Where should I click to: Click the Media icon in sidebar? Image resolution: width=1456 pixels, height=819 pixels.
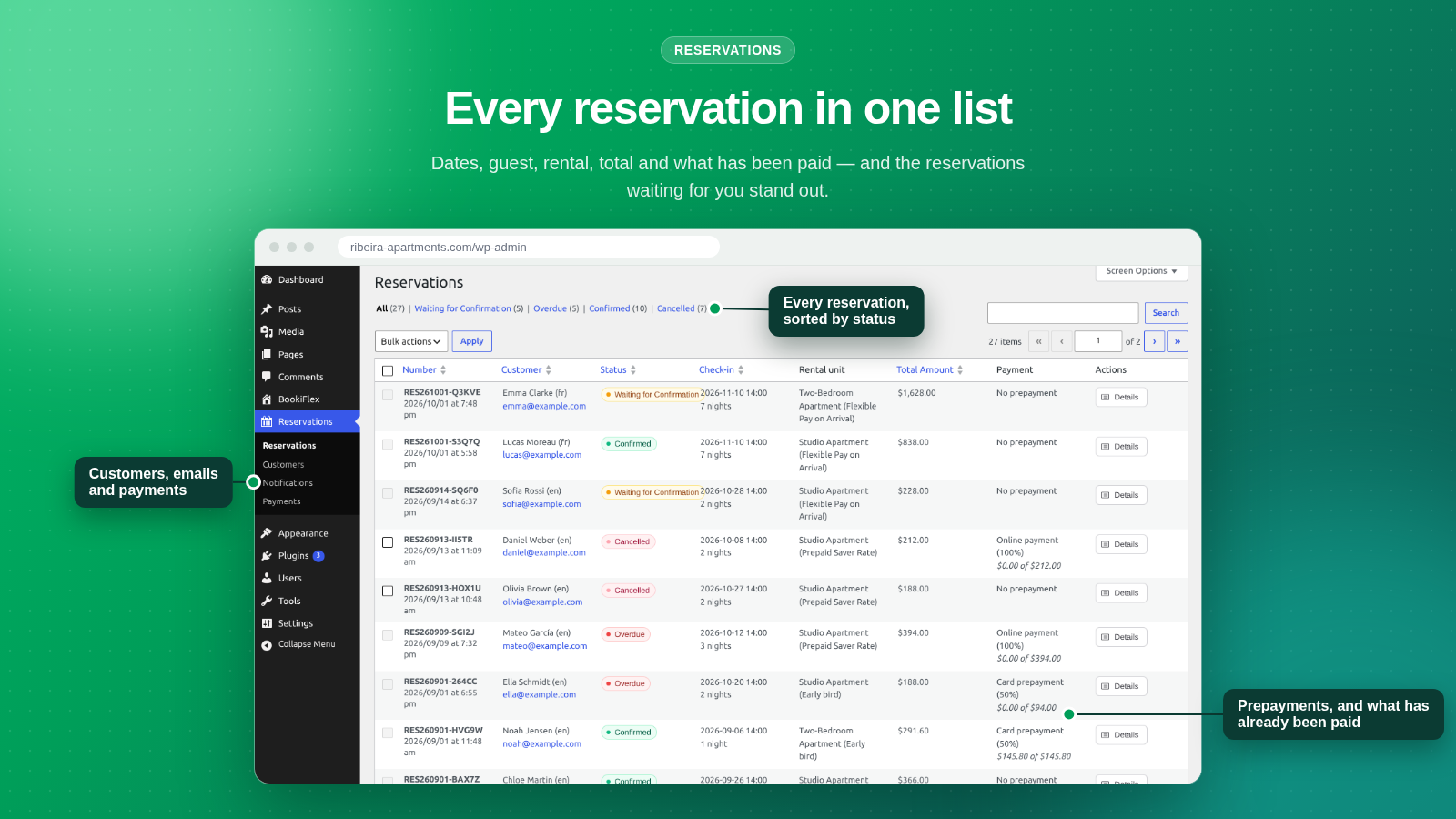pos(267,332)
